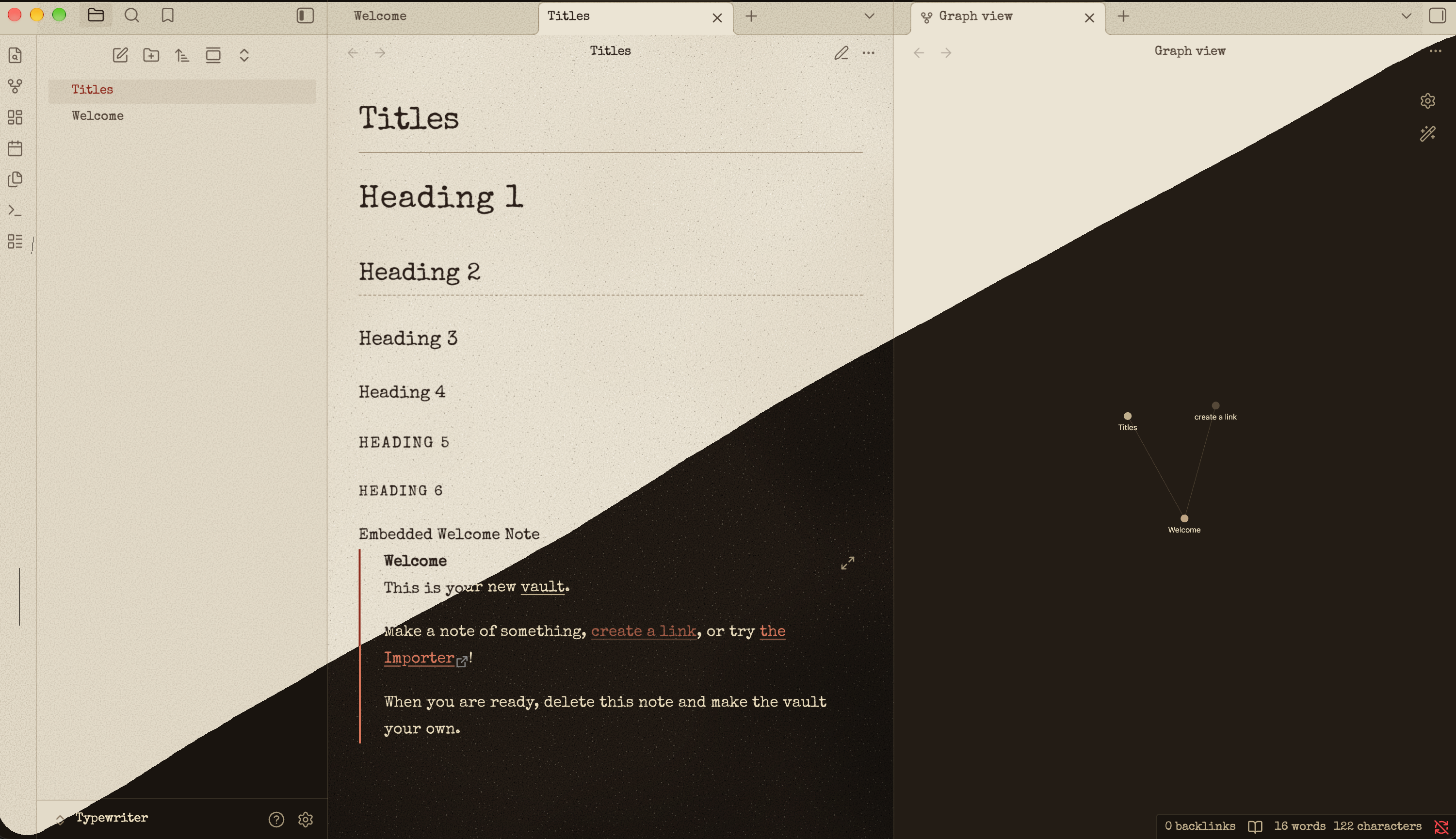Switch to the Welcome tab
Screen dimensions: 1456x839
click(x=380, y=16)
